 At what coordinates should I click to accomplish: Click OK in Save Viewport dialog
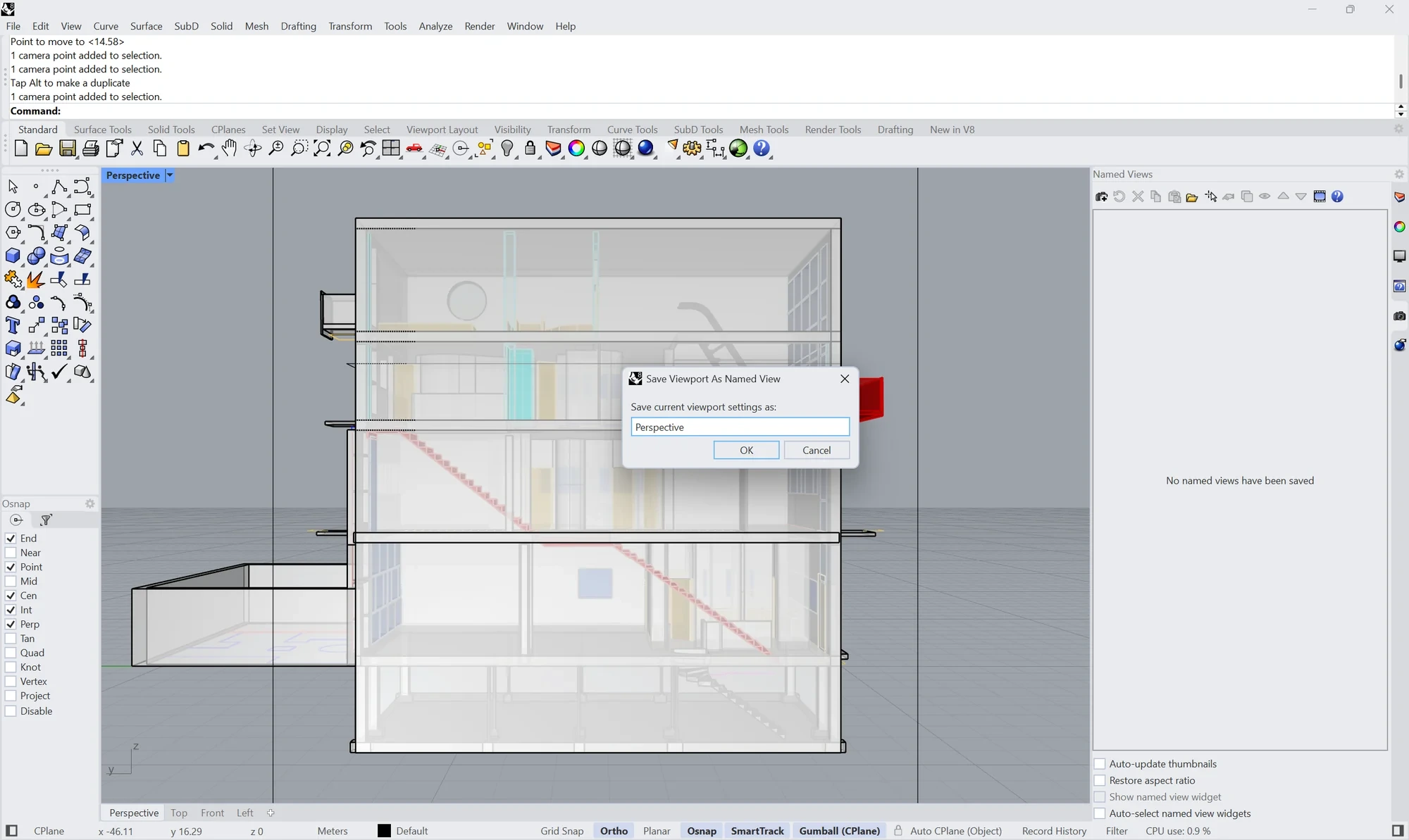tap(746, 450)
